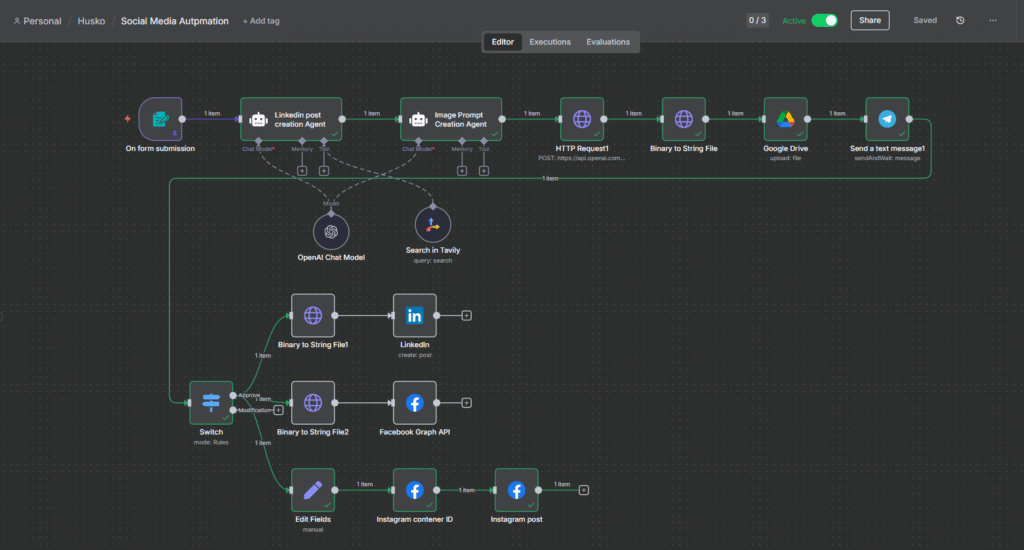This screenshot has width=1024, height=550.
Task: Open the OpenAI Chat Model node
Action: 331,231
